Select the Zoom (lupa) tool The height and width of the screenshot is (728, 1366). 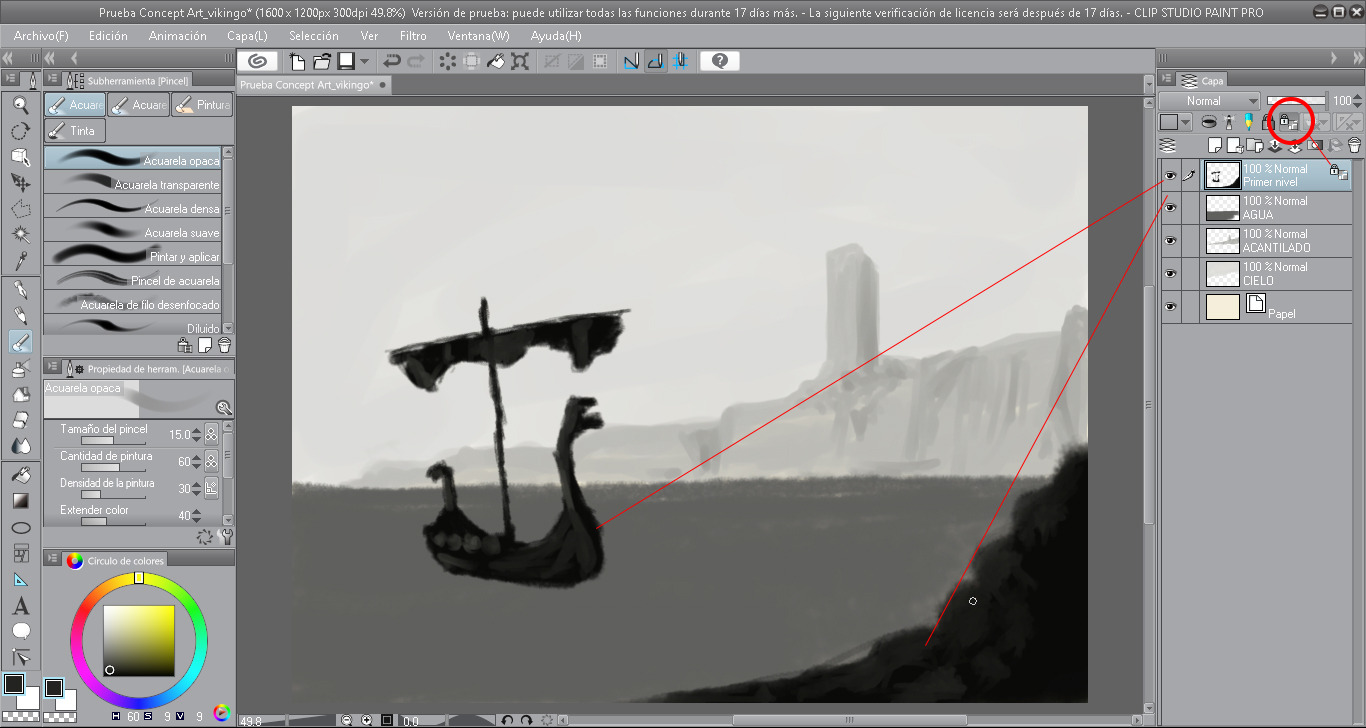pyautogui.click(x=20, y=103)
